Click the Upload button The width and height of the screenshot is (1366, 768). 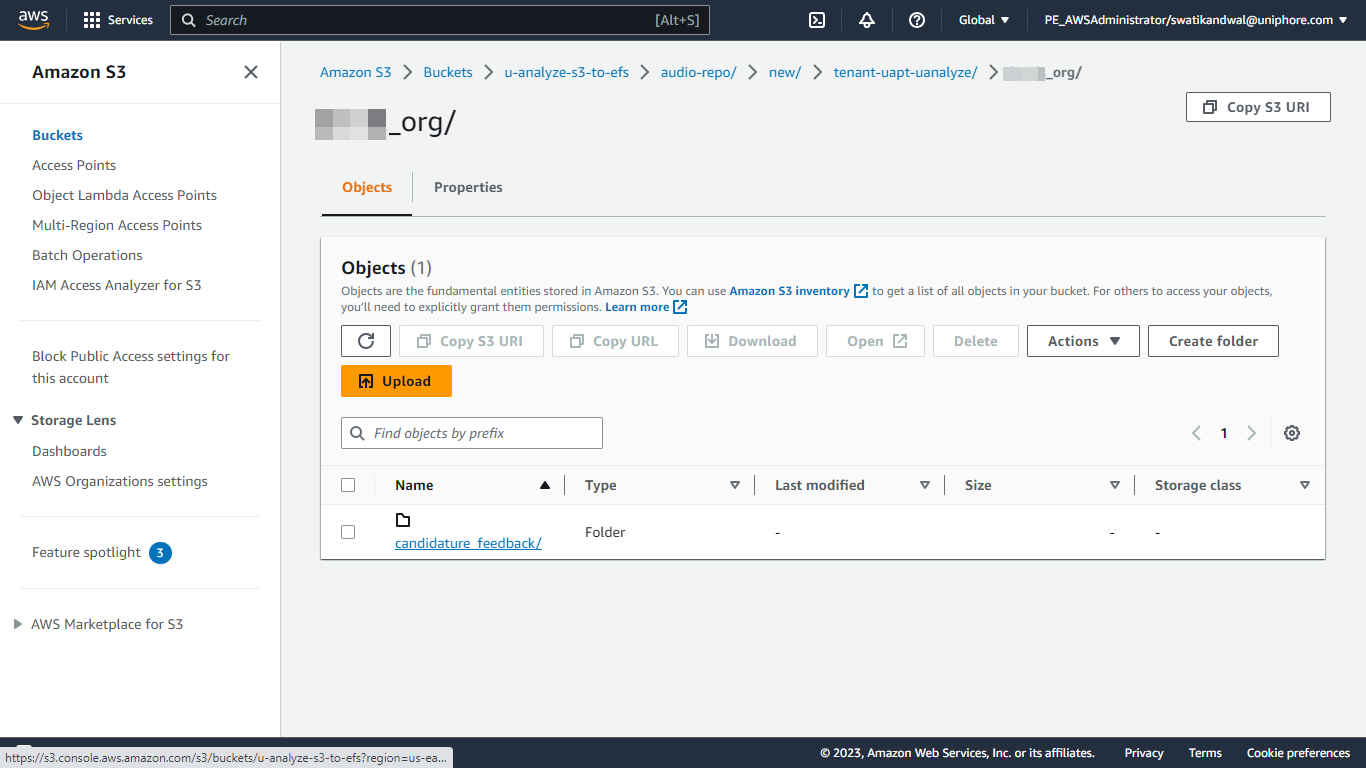396,381
